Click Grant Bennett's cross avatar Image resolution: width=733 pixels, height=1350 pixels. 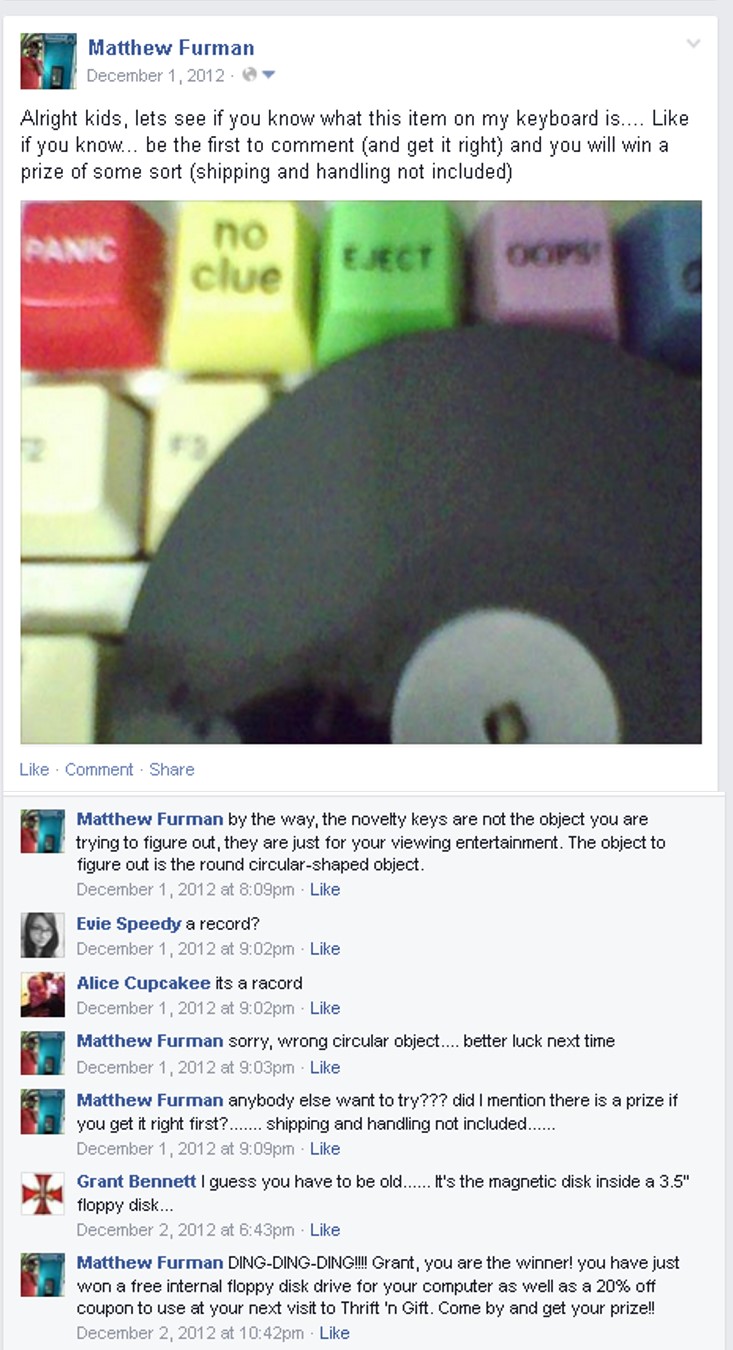(43, 1193)
